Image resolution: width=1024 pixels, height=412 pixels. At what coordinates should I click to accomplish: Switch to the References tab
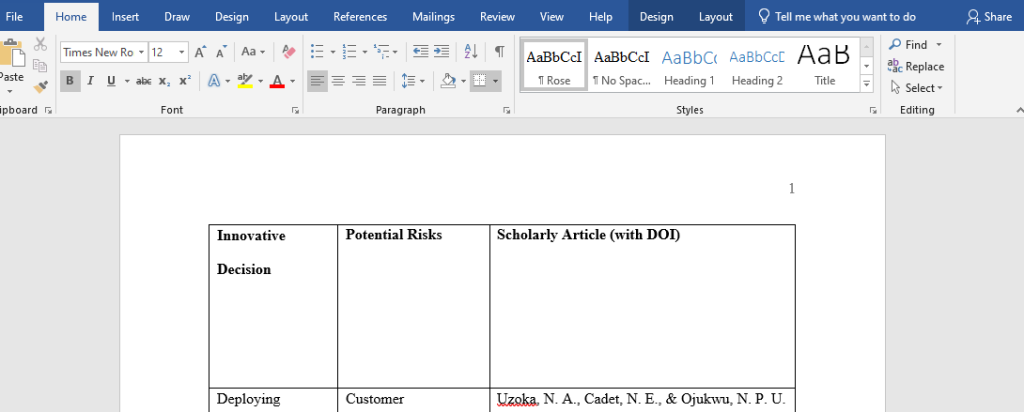(359, 16)
